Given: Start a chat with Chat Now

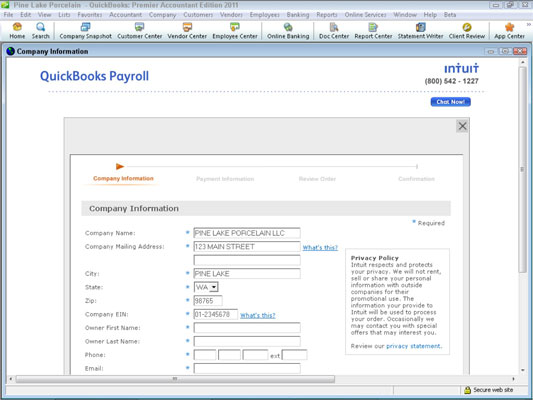Looking at the screenshot, I should point(450,102).
